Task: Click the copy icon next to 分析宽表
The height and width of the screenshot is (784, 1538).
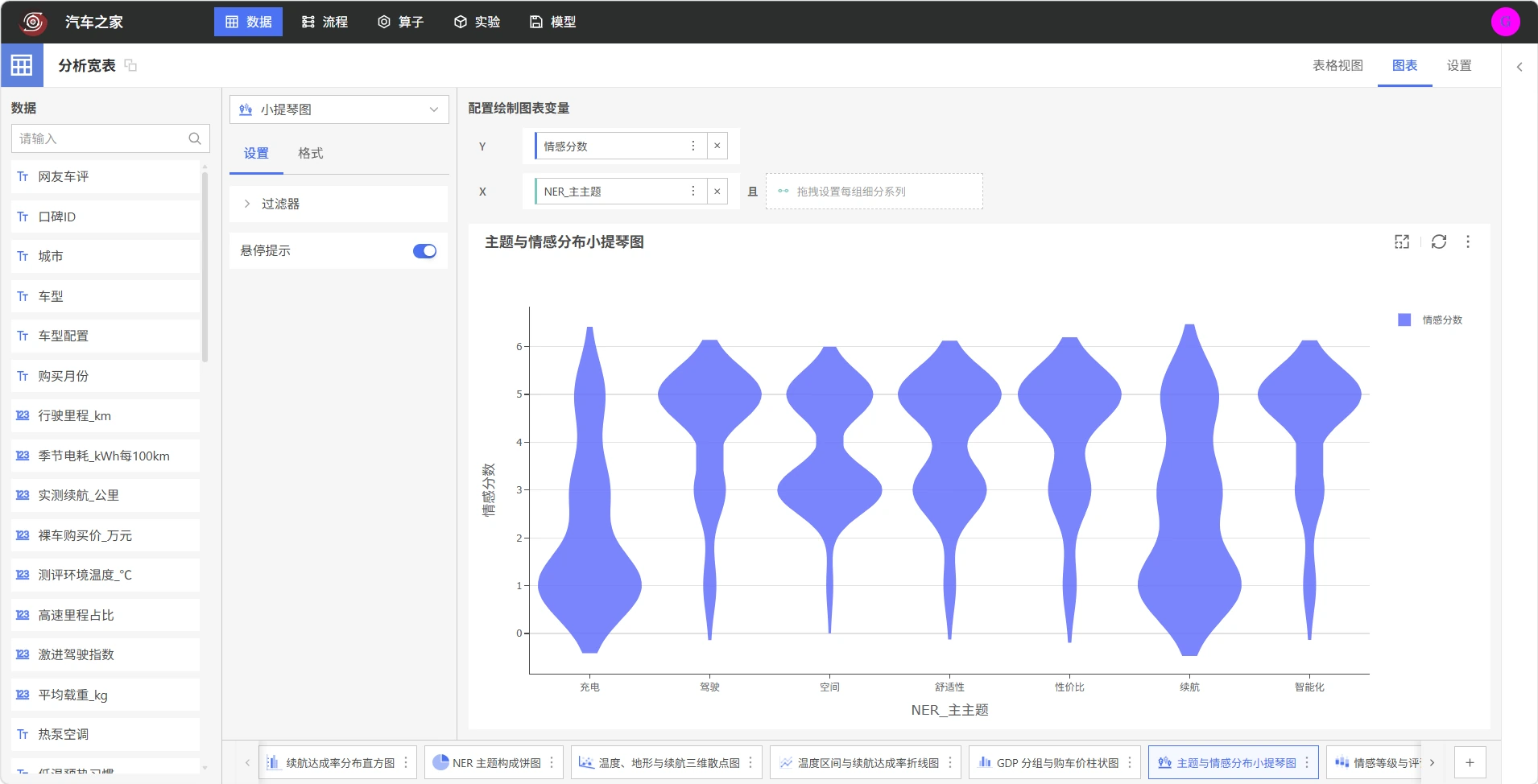Action: pos(130,65)
